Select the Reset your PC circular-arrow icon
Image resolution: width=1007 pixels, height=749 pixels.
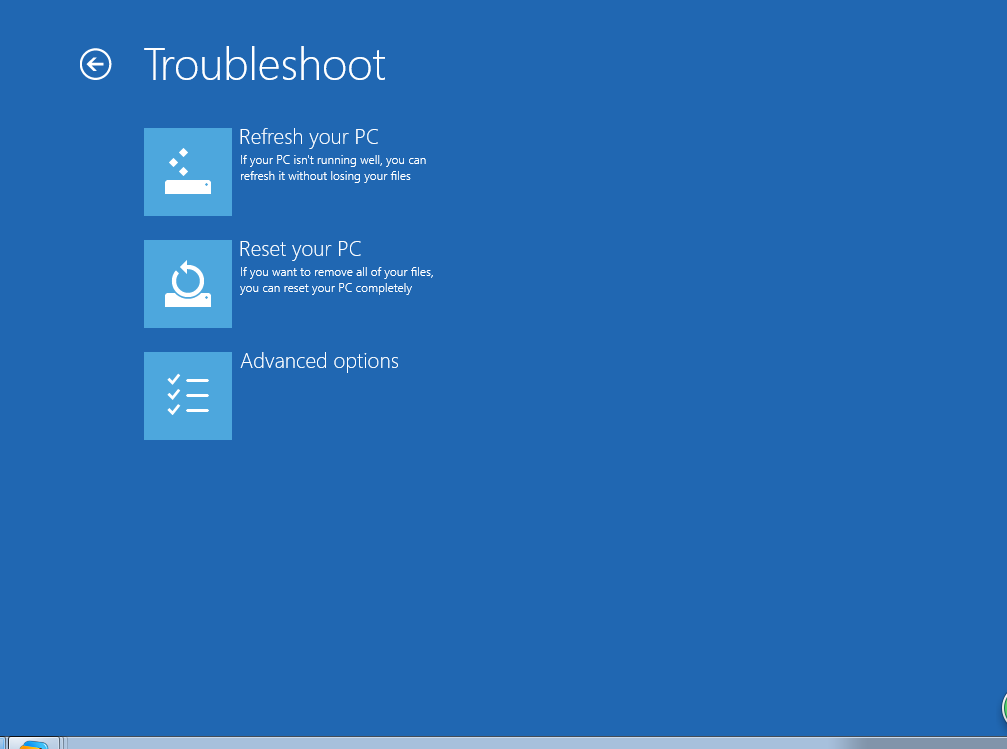[x=188, y=283]
